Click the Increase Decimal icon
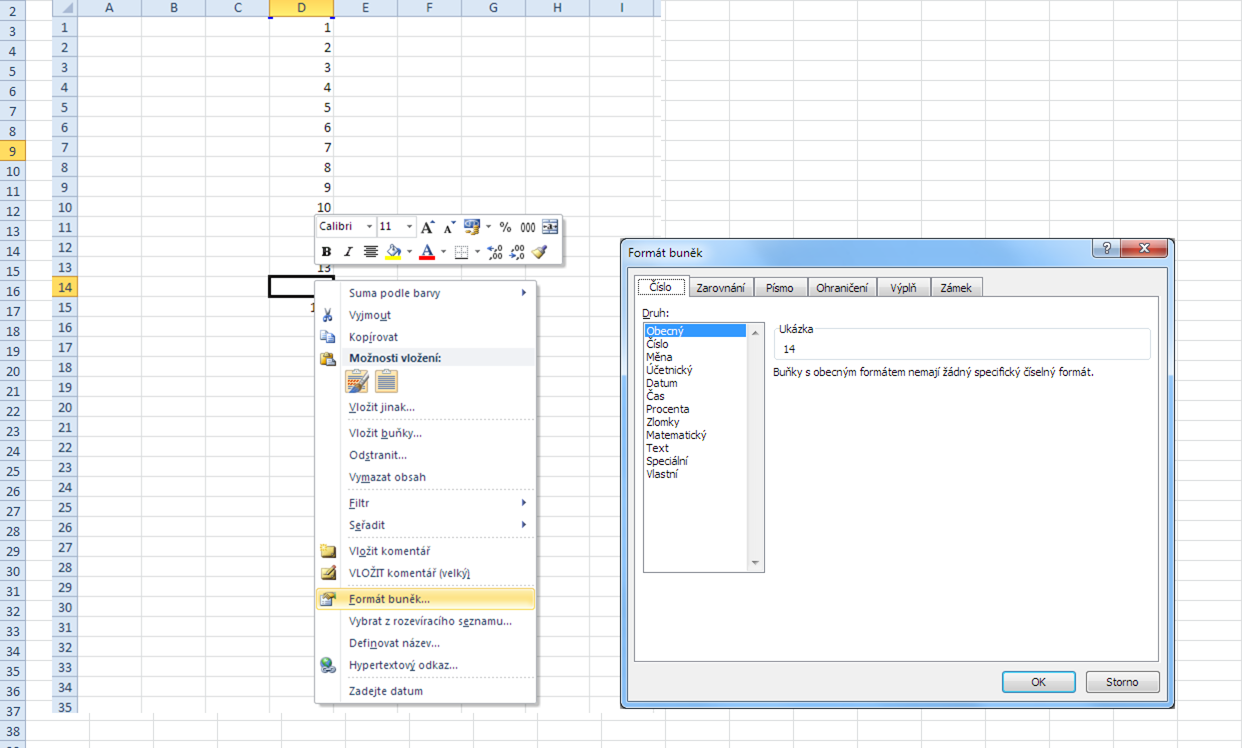The height and width of the screenshot is (748, 1242). (x=495, y=252)
